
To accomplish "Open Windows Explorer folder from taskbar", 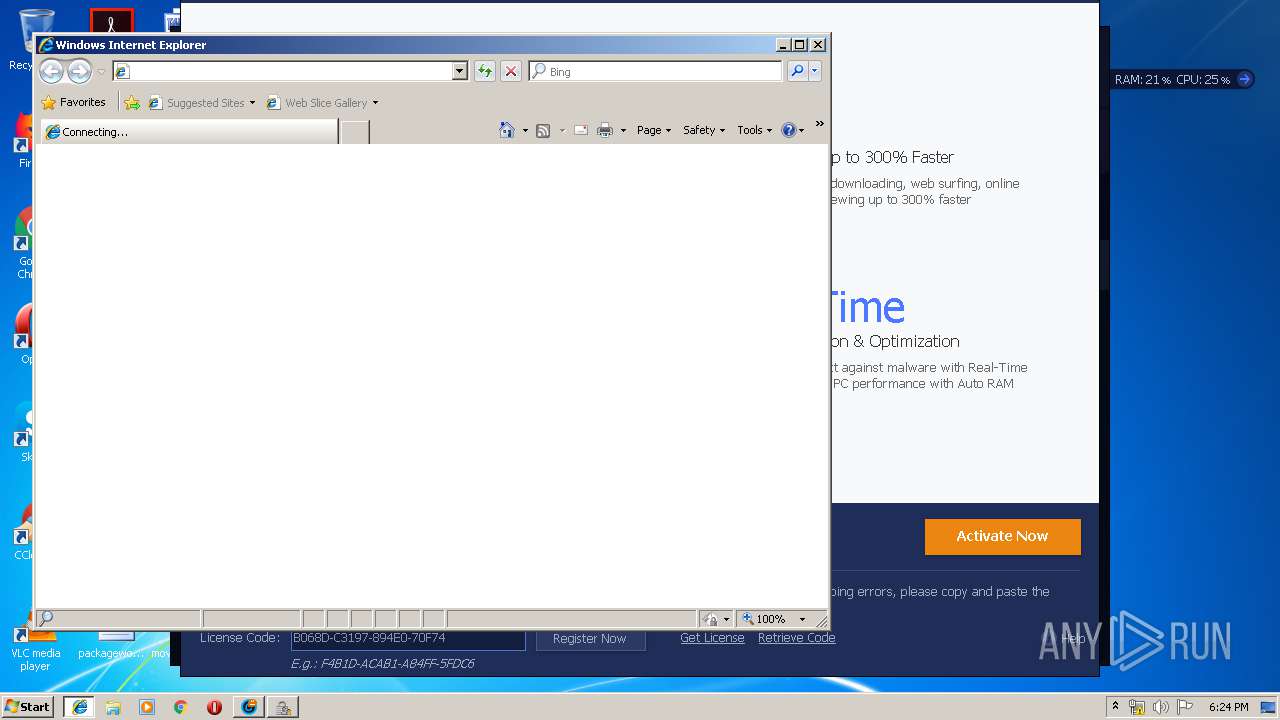I will (113, 707).
